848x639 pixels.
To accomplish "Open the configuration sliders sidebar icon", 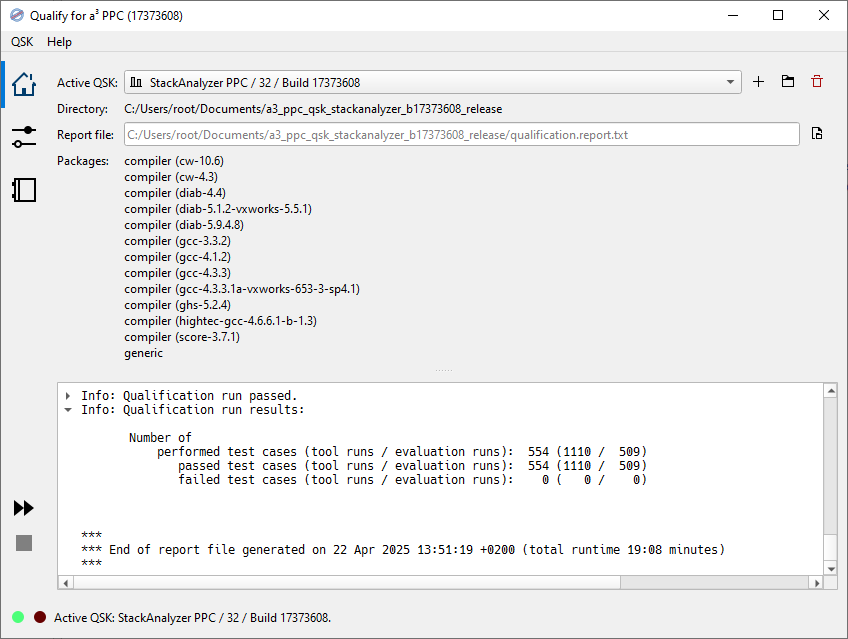I will 24,137.
